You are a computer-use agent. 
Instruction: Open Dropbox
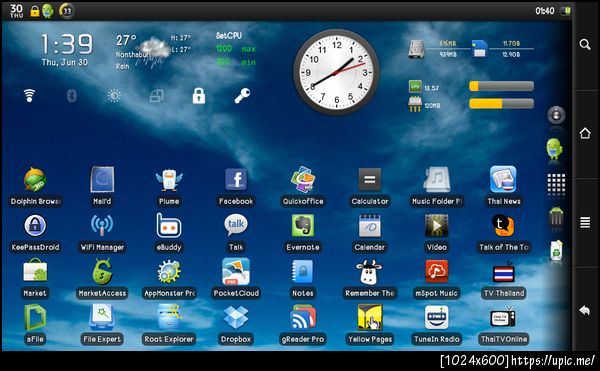coord(236,317)
